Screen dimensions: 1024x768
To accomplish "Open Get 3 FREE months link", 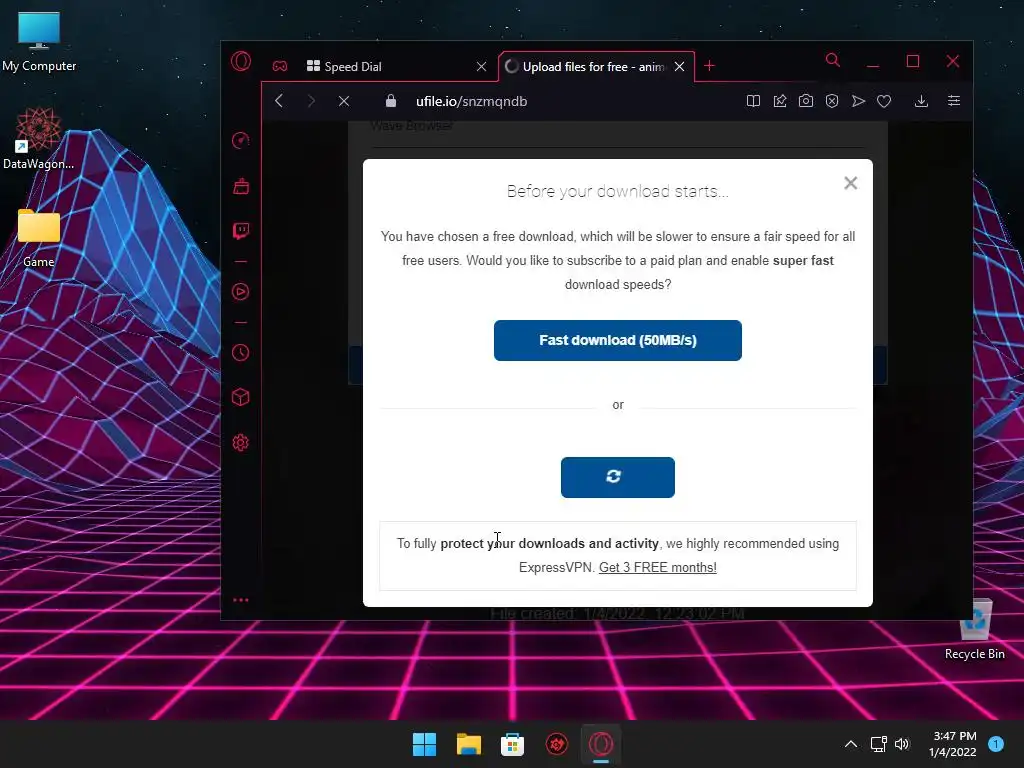I will coord(658,568).
